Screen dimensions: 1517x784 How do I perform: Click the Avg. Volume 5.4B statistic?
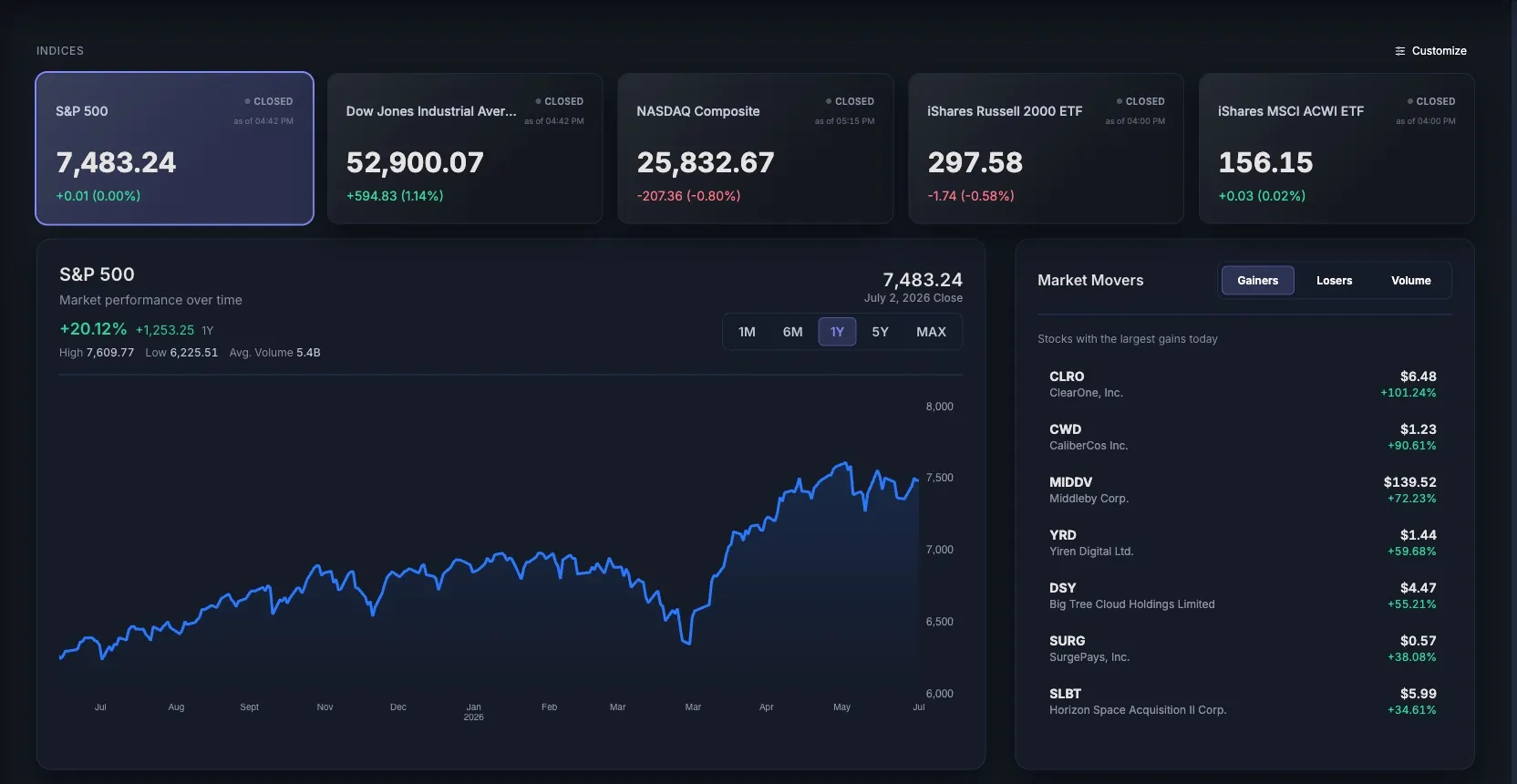(x=274, y=353)
